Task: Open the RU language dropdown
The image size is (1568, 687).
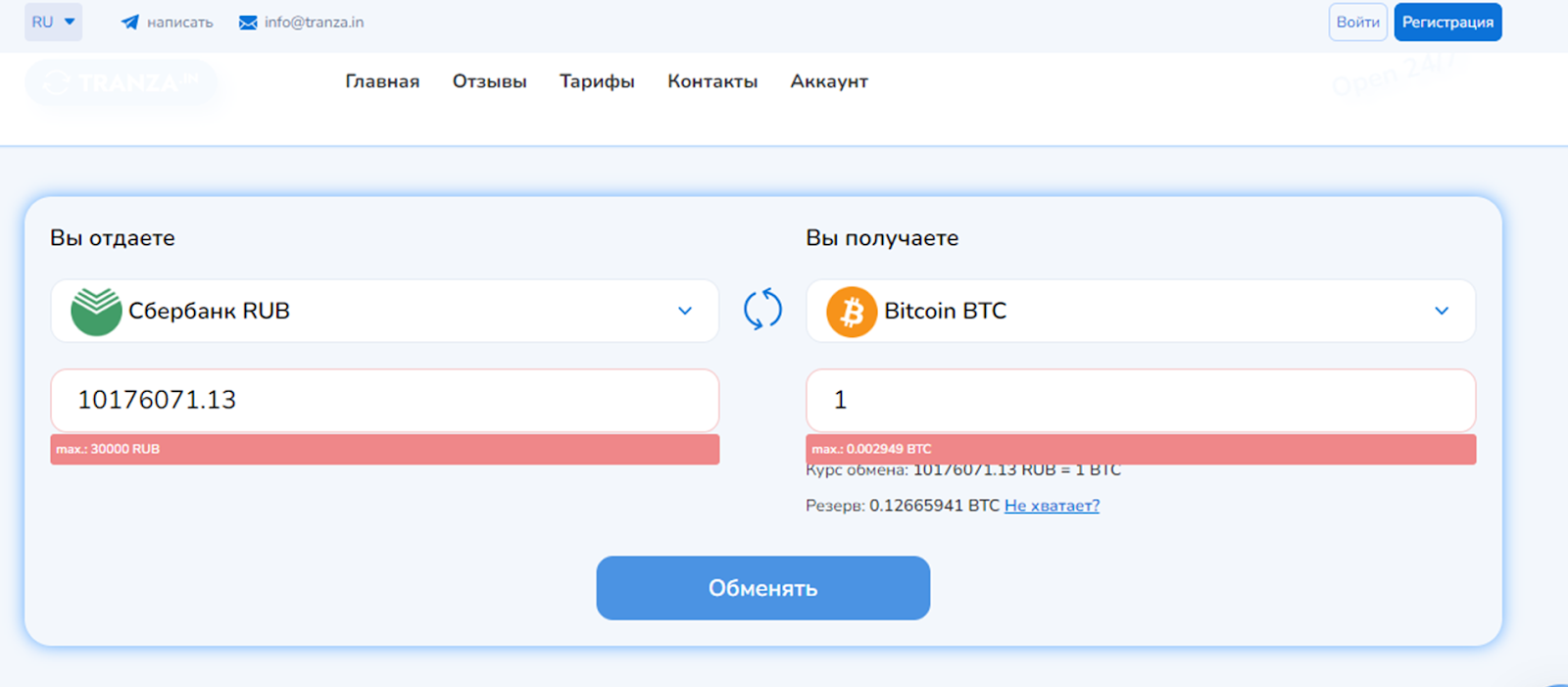Action: point(53,22)
